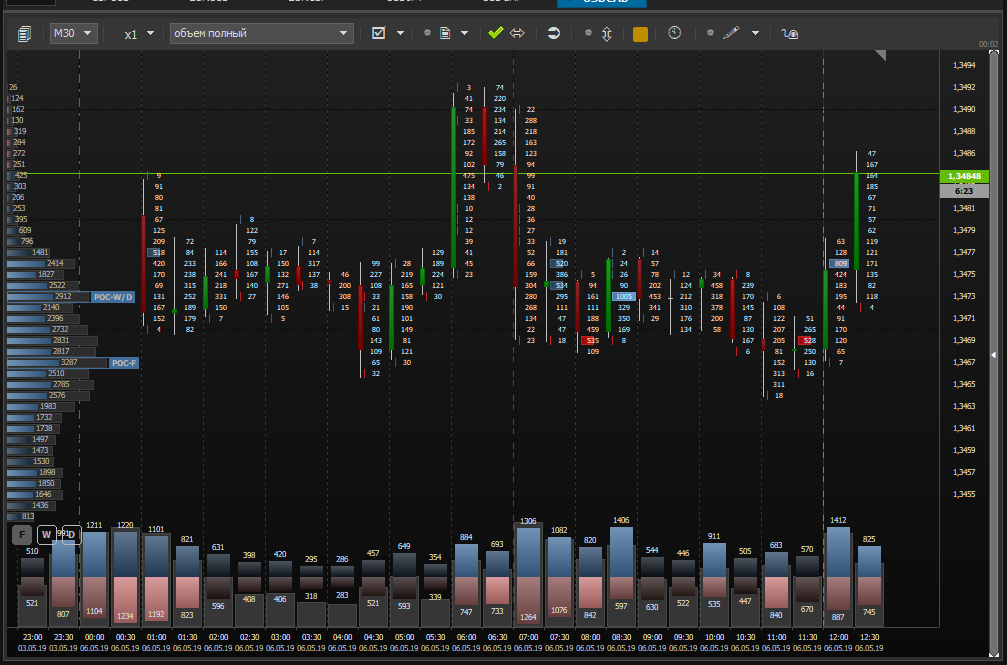The height and width of the screenshot is (665, 1007).
Task: Click the document page icon in toolbar
Action: tap(445, 33)
